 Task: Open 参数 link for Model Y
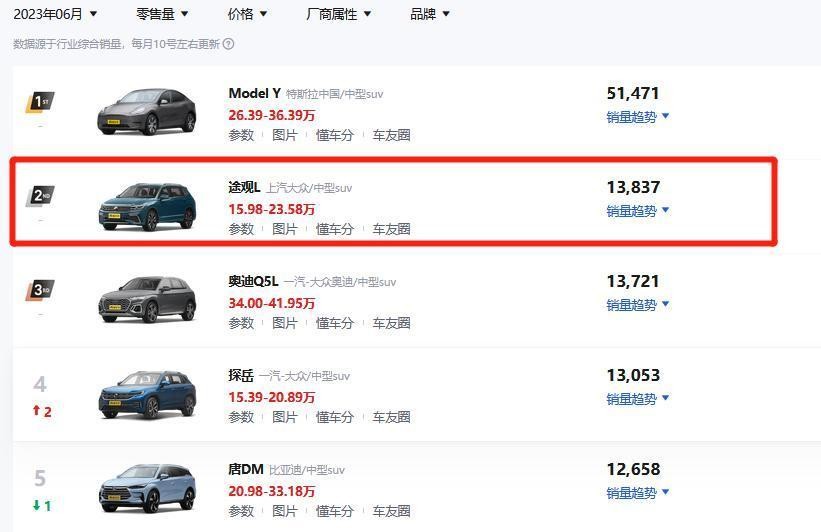click(241, 135)
